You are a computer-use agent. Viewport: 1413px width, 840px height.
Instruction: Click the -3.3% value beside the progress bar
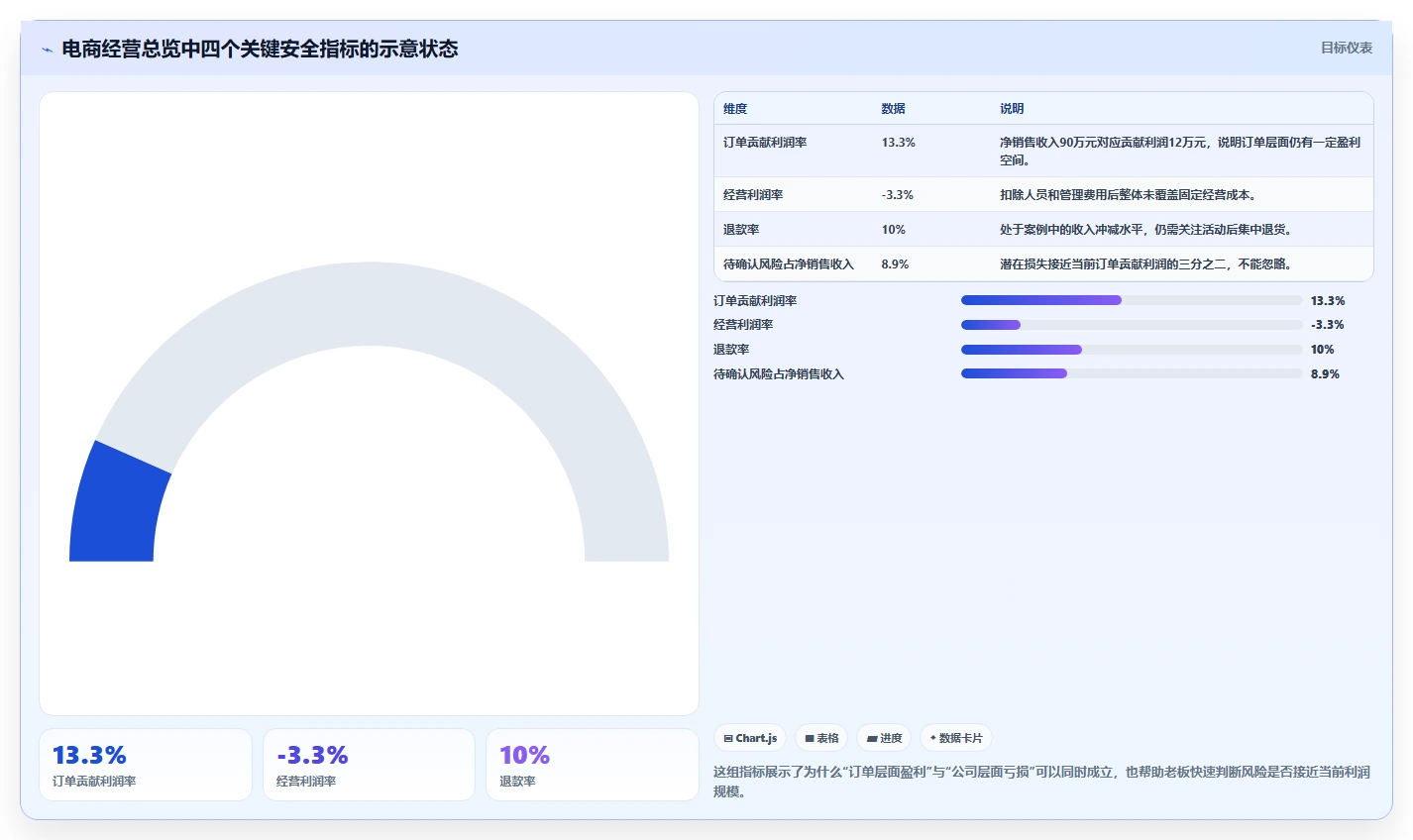tap(1328, 325)
